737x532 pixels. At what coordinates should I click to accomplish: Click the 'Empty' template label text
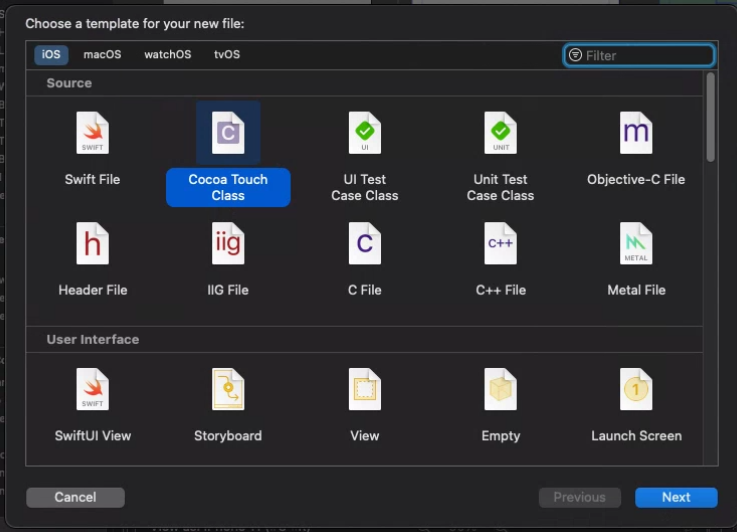pos(501,436)
